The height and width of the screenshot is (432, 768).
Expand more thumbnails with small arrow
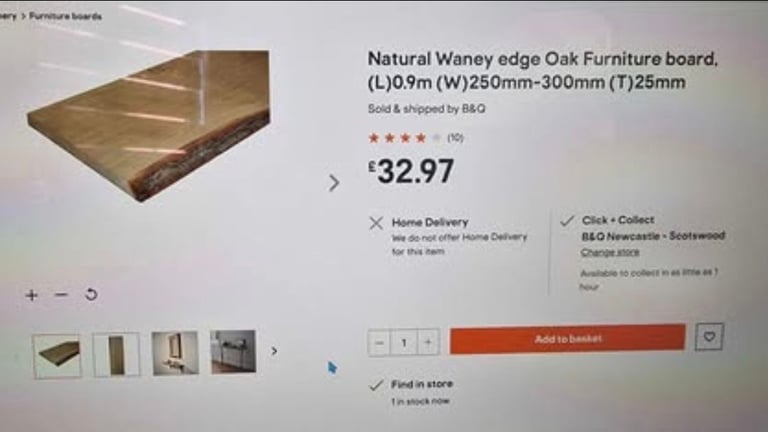point(274,351)
